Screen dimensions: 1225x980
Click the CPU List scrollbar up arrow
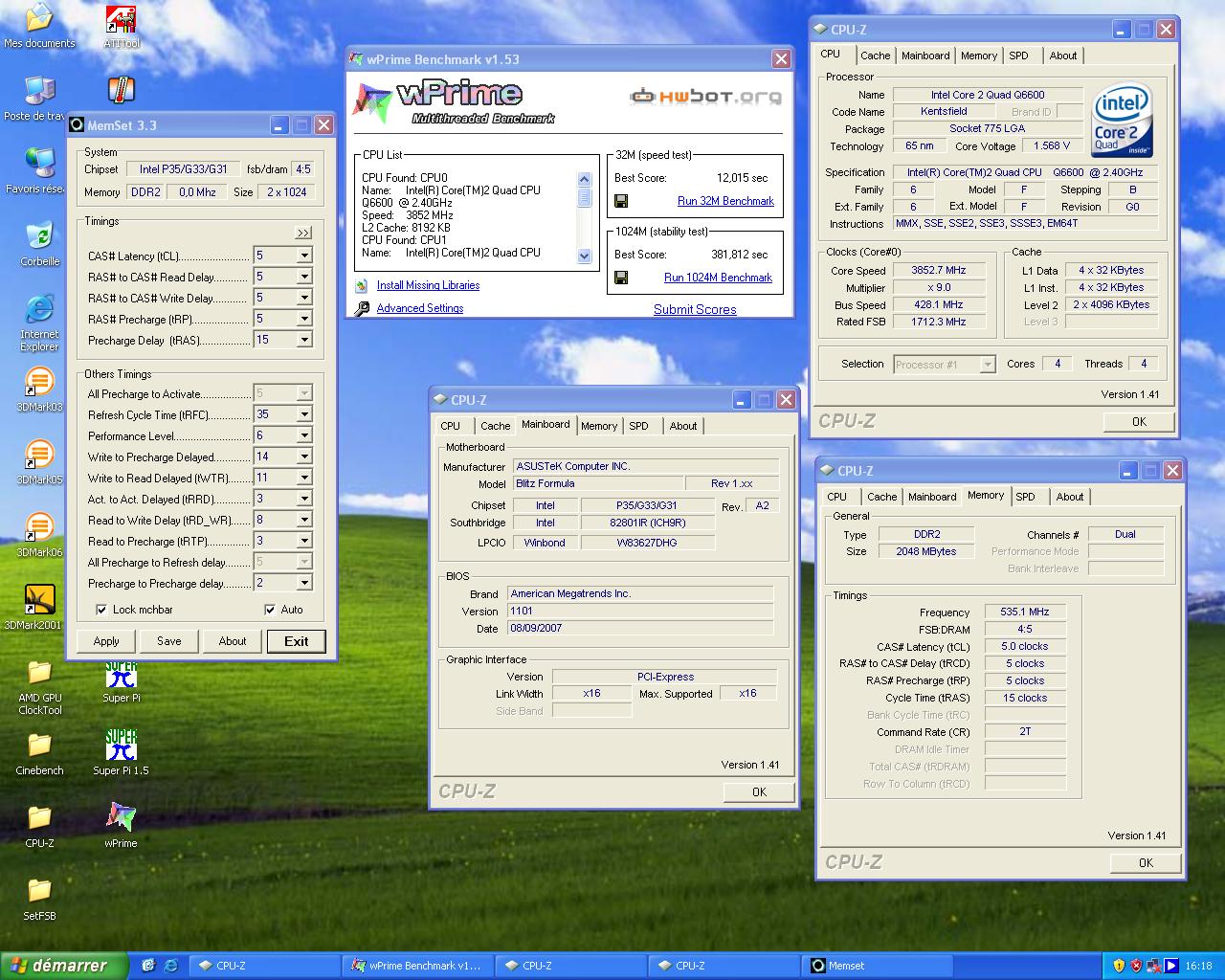[x=585, y=179]
